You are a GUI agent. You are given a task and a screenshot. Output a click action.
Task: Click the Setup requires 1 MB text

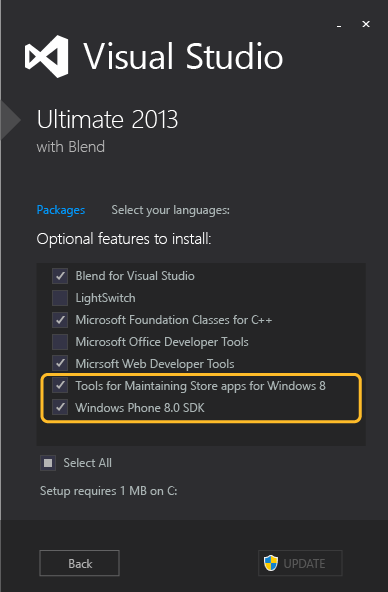[109, 491]
